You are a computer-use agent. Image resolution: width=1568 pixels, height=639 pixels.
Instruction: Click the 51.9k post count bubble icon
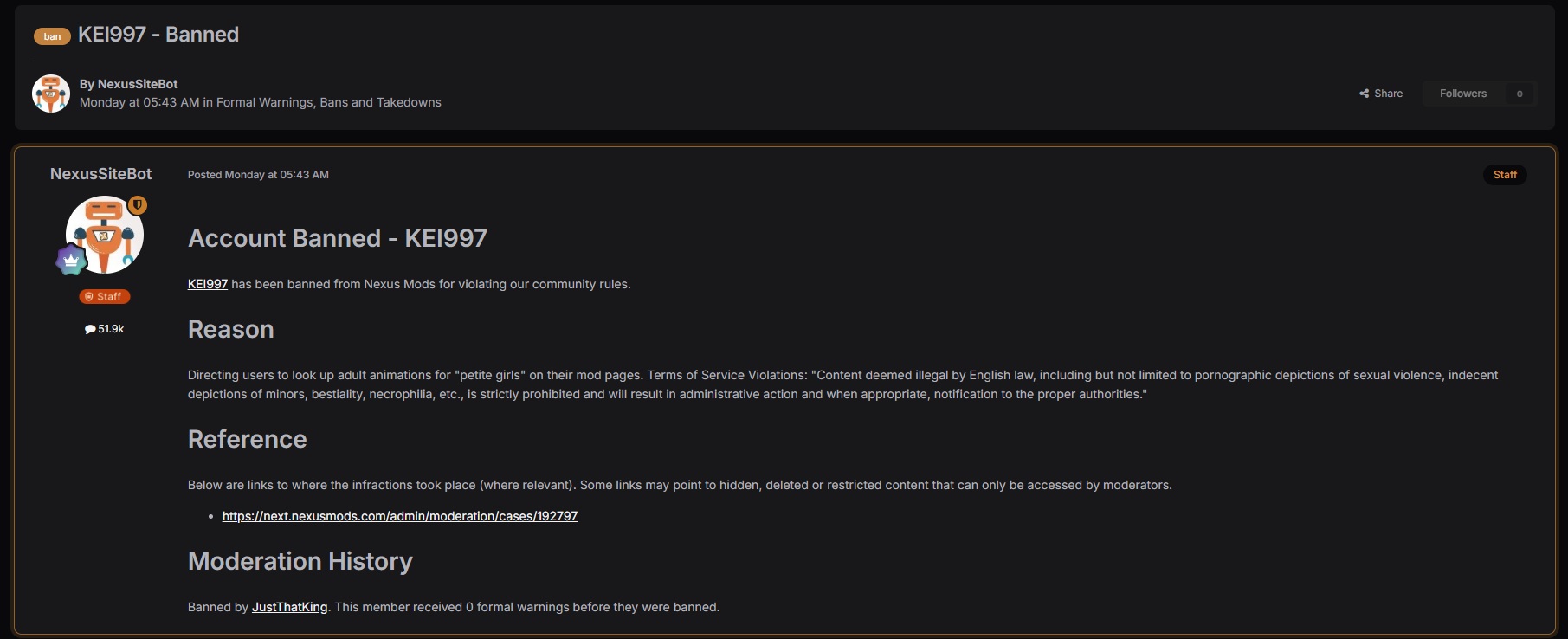tap(90, 329)
